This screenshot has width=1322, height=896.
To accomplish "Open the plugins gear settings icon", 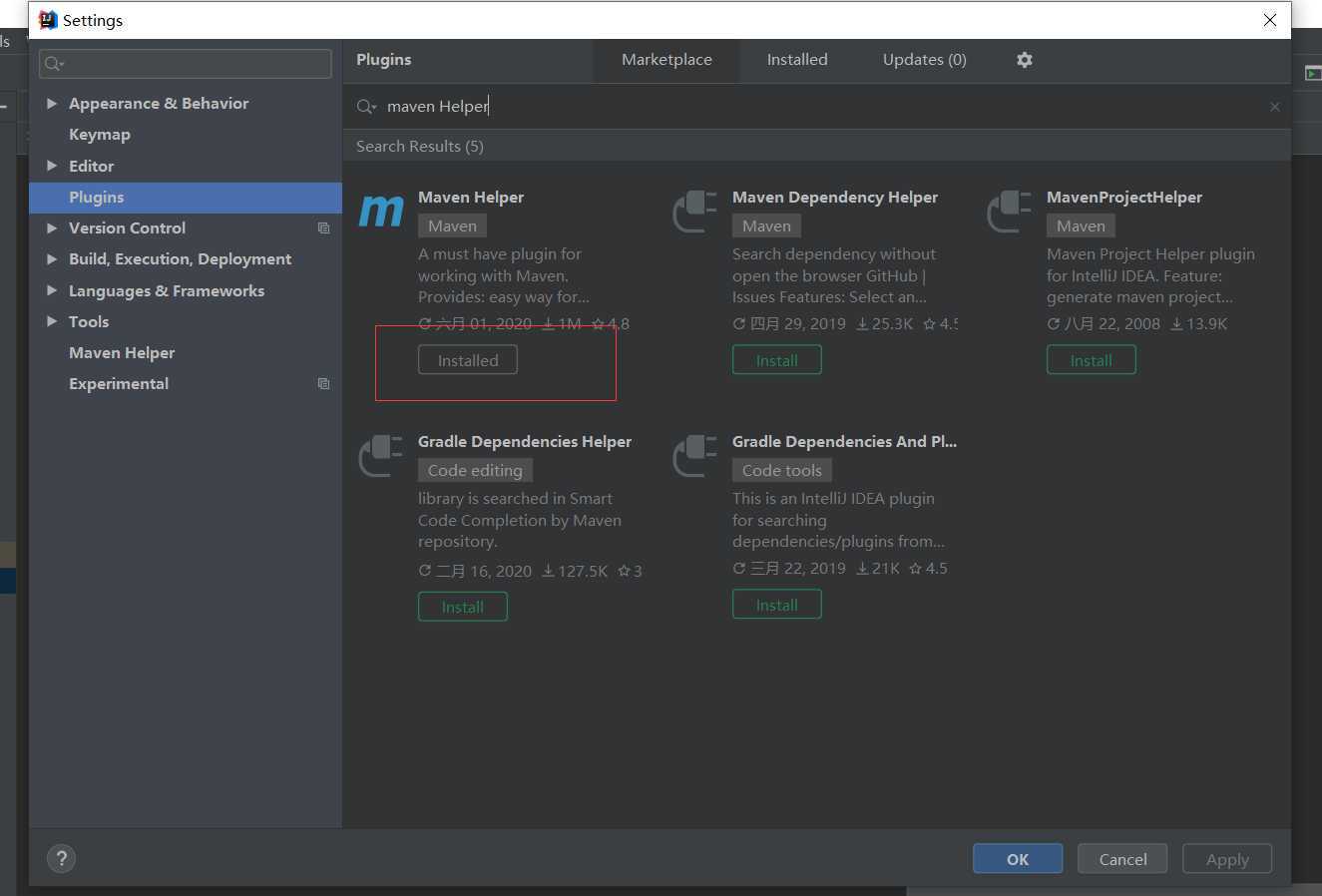I will (1025, 60).
